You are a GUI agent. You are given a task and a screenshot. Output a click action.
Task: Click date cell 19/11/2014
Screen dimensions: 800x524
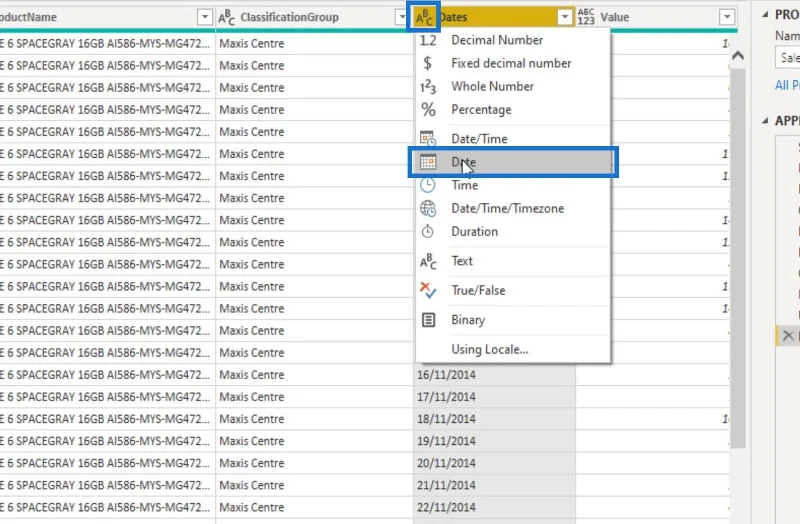pyautogui.click(x=494, y=441)
